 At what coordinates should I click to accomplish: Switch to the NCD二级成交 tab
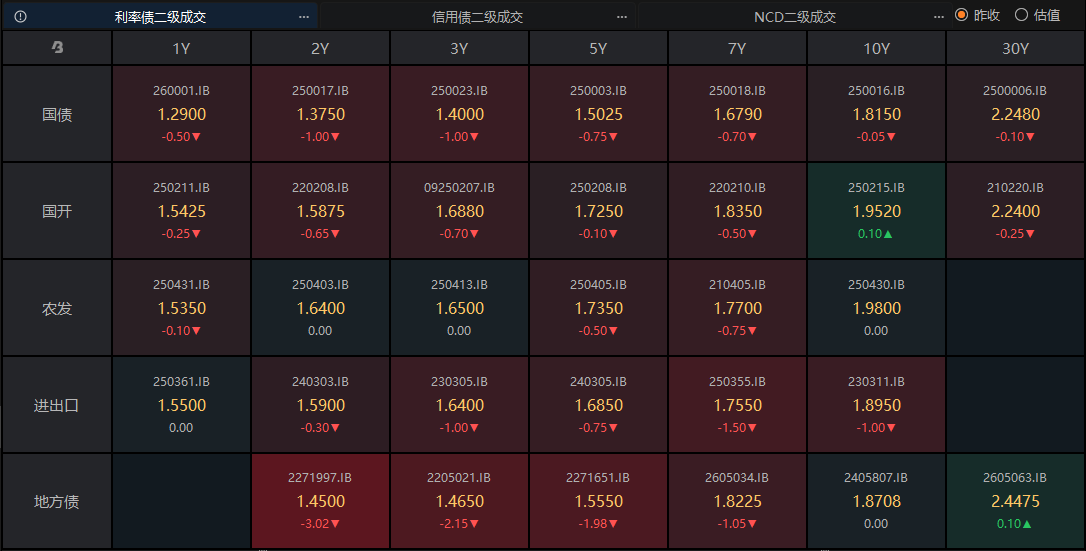point(794,16)
